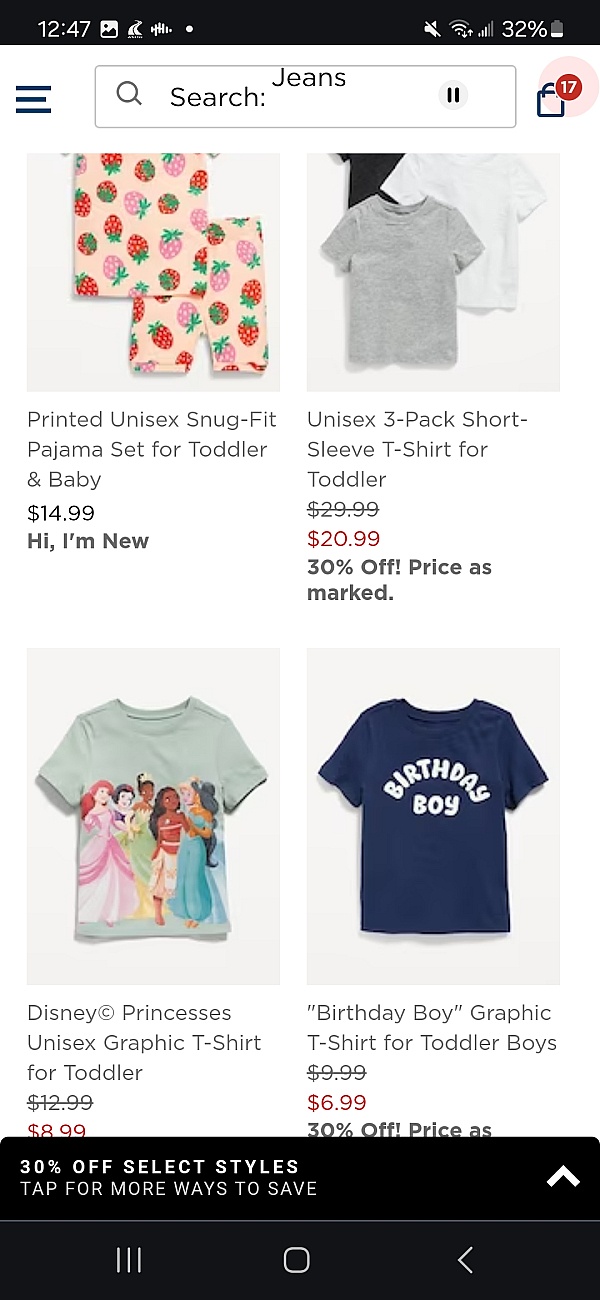Open the hamburger navigation menu

(x=33, y=99)
